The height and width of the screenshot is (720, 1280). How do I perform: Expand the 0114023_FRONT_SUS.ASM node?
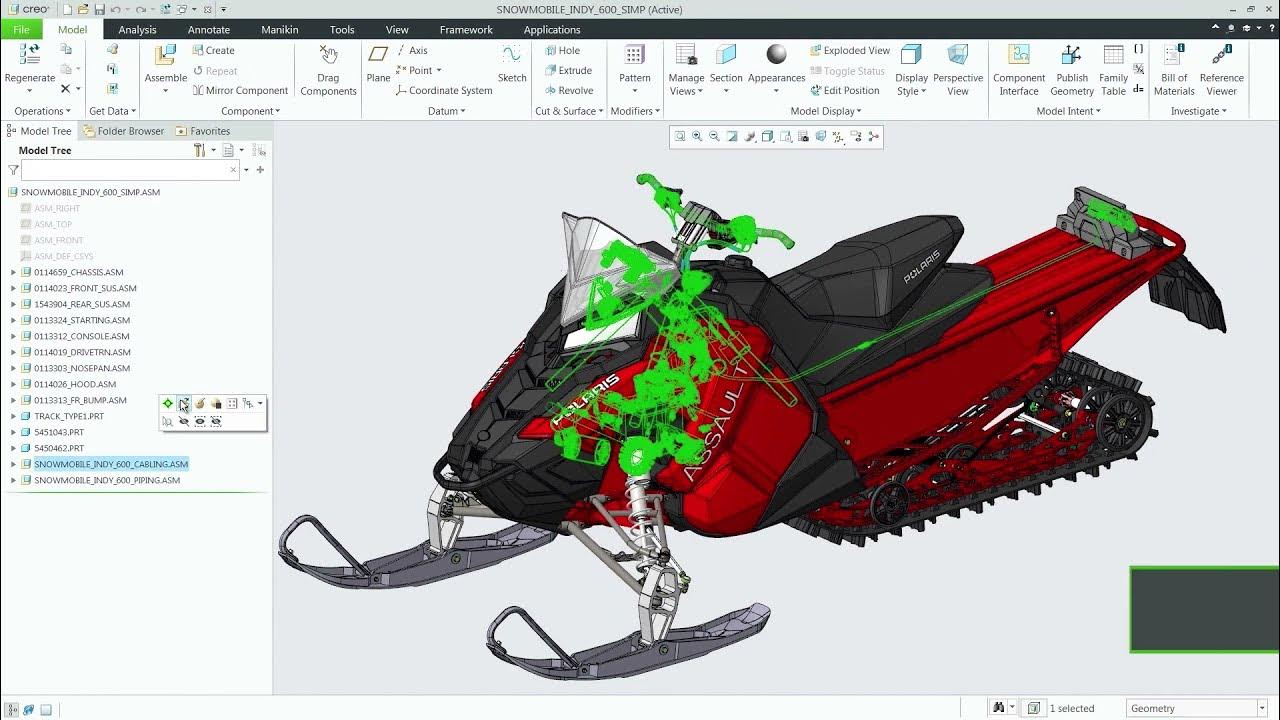(13, 288)
